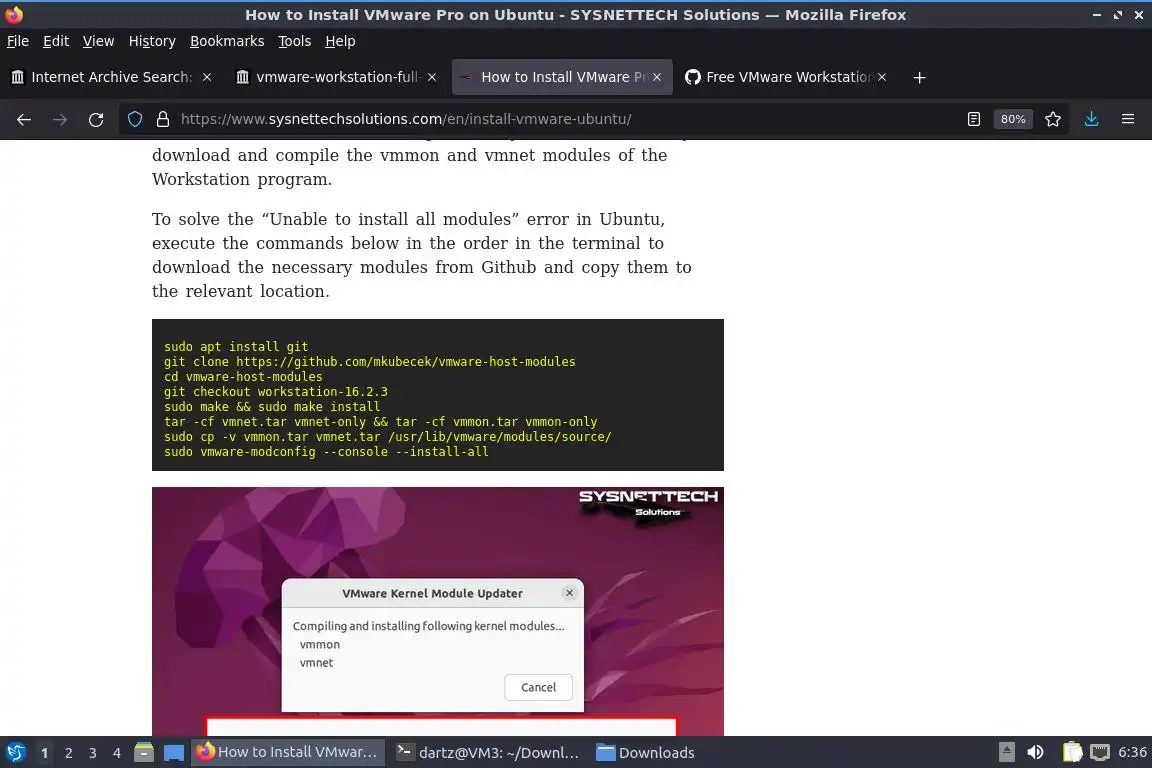Go back to the previous page
The height and width of the screenshot is (768, 1152).
(x=24, y=119)
